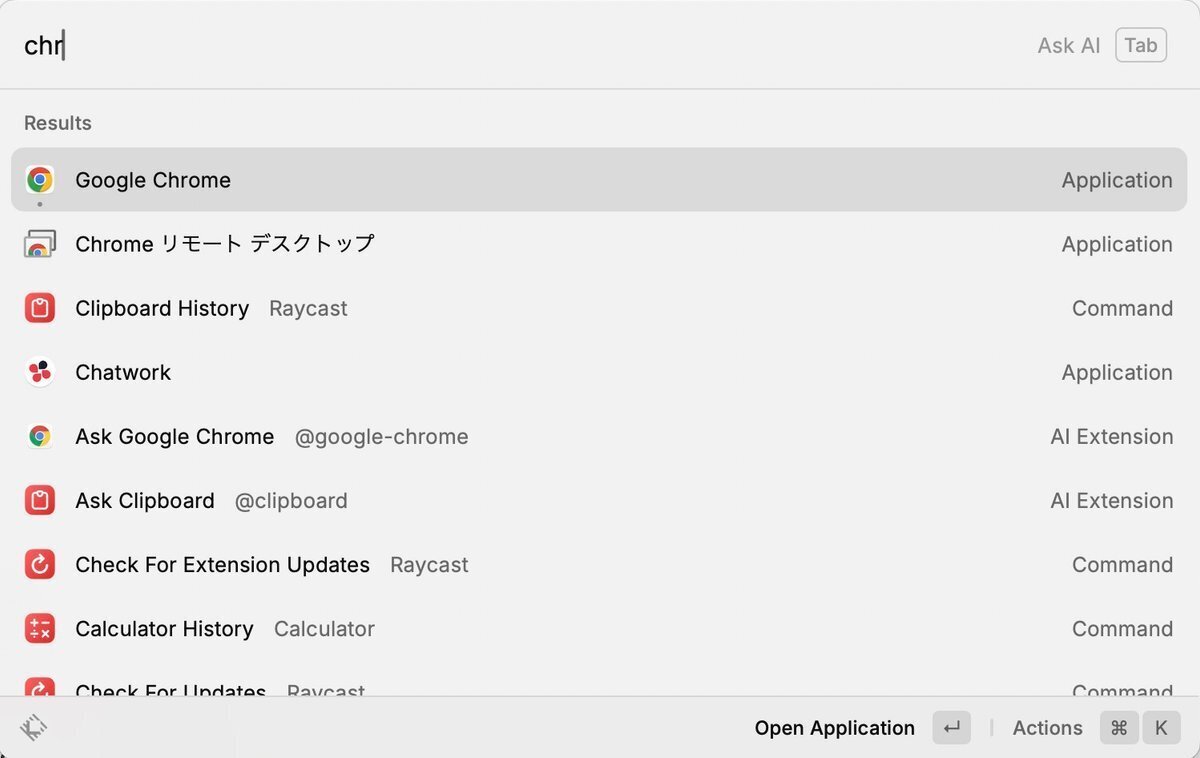The width and height of the screenshot is (1200, 758).
Task: Click the Raycast logo in bottom bar
Action: click(33, 727)
